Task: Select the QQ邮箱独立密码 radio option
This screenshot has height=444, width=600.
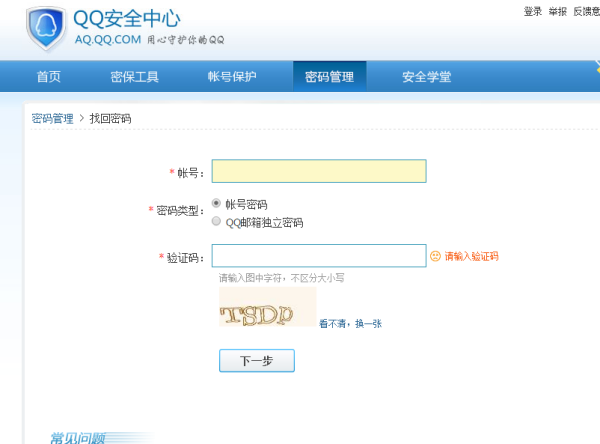Action: (x=216, y=221)
